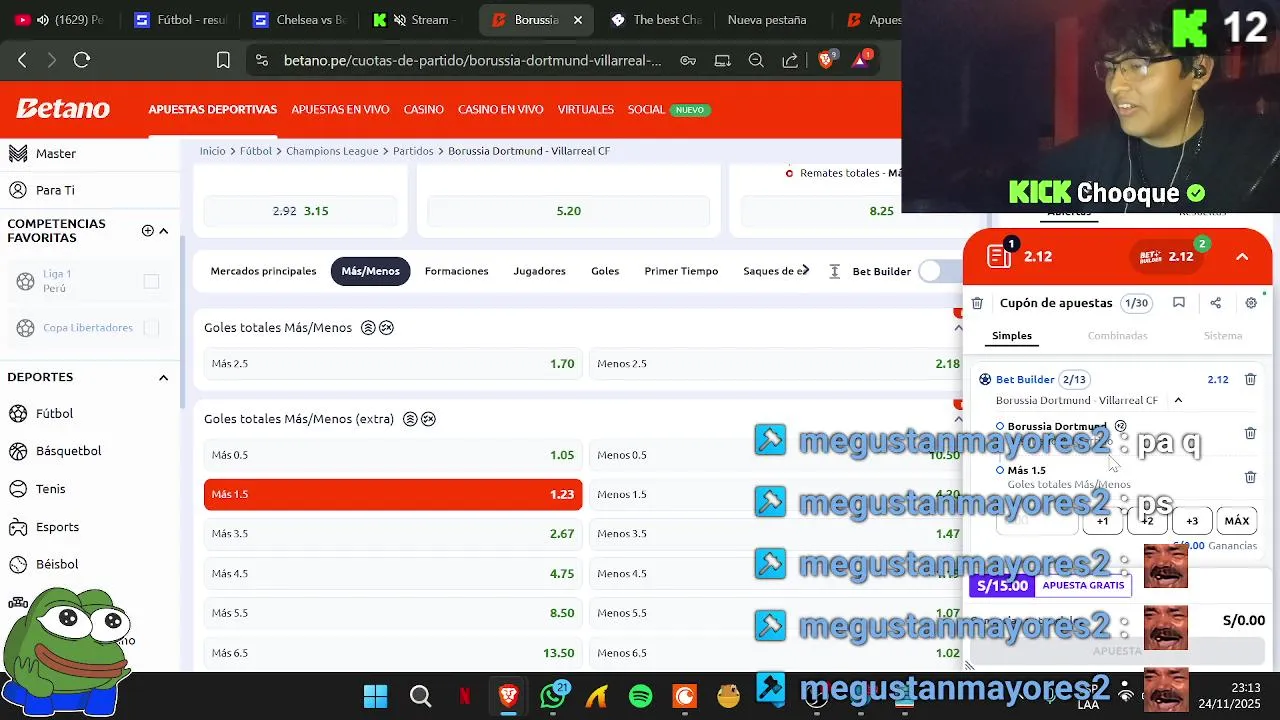Collapse Goles totales Más/Menos (extra) market
Screen dimensions: 1280x720
958,419
